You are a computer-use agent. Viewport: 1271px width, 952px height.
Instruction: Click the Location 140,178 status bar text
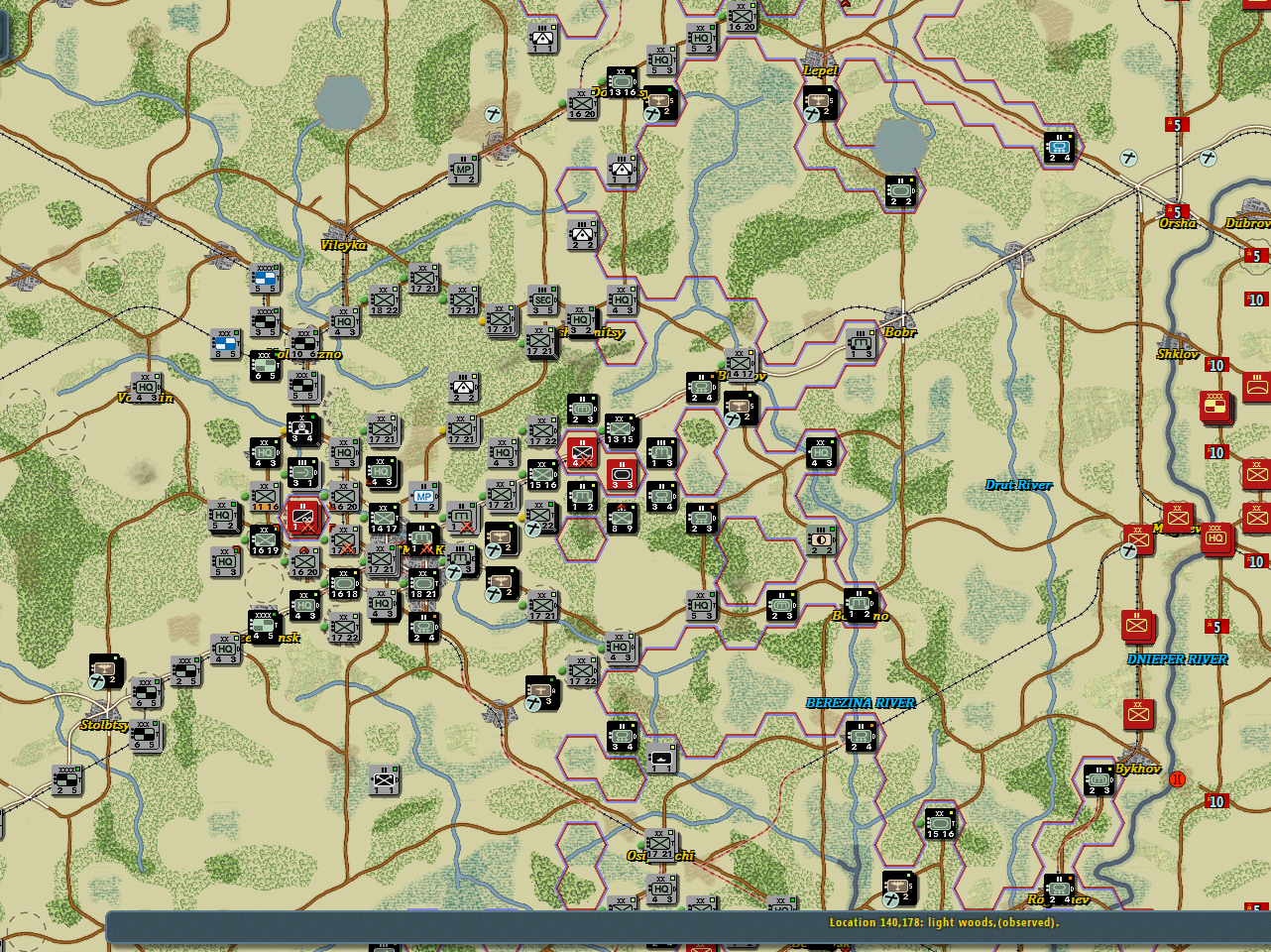point(944,922)
